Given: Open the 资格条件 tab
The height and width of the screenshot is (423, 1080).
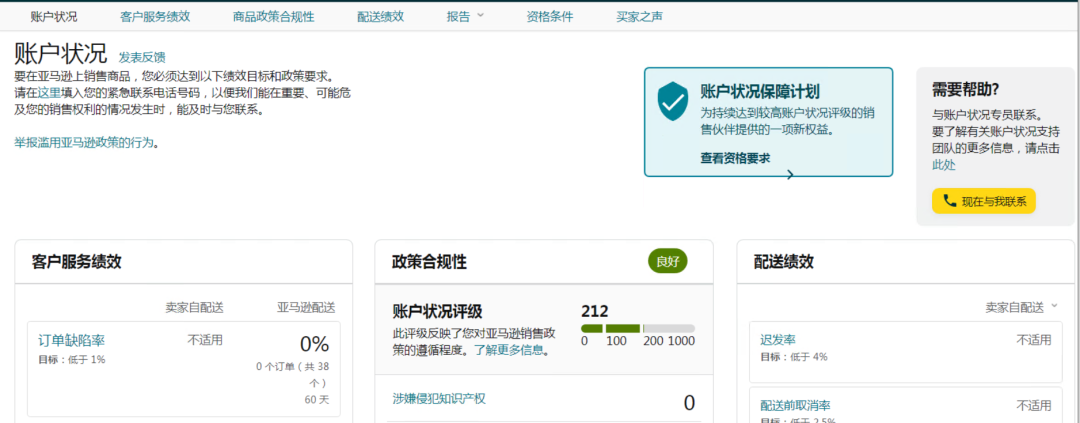Looking at the screenshot, I should pyautogui.click(x=549, y=17).
